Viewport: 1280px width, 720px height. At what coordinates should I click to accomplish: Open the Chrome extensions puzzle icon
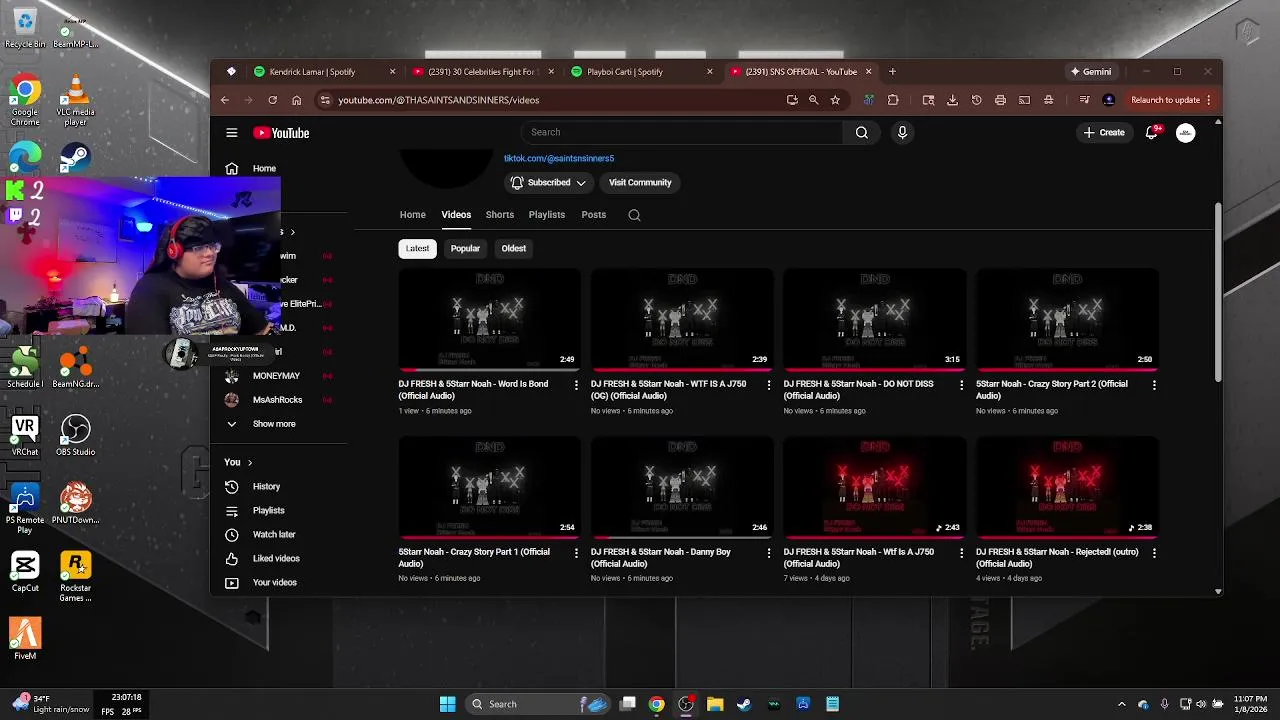coord(893,100)
